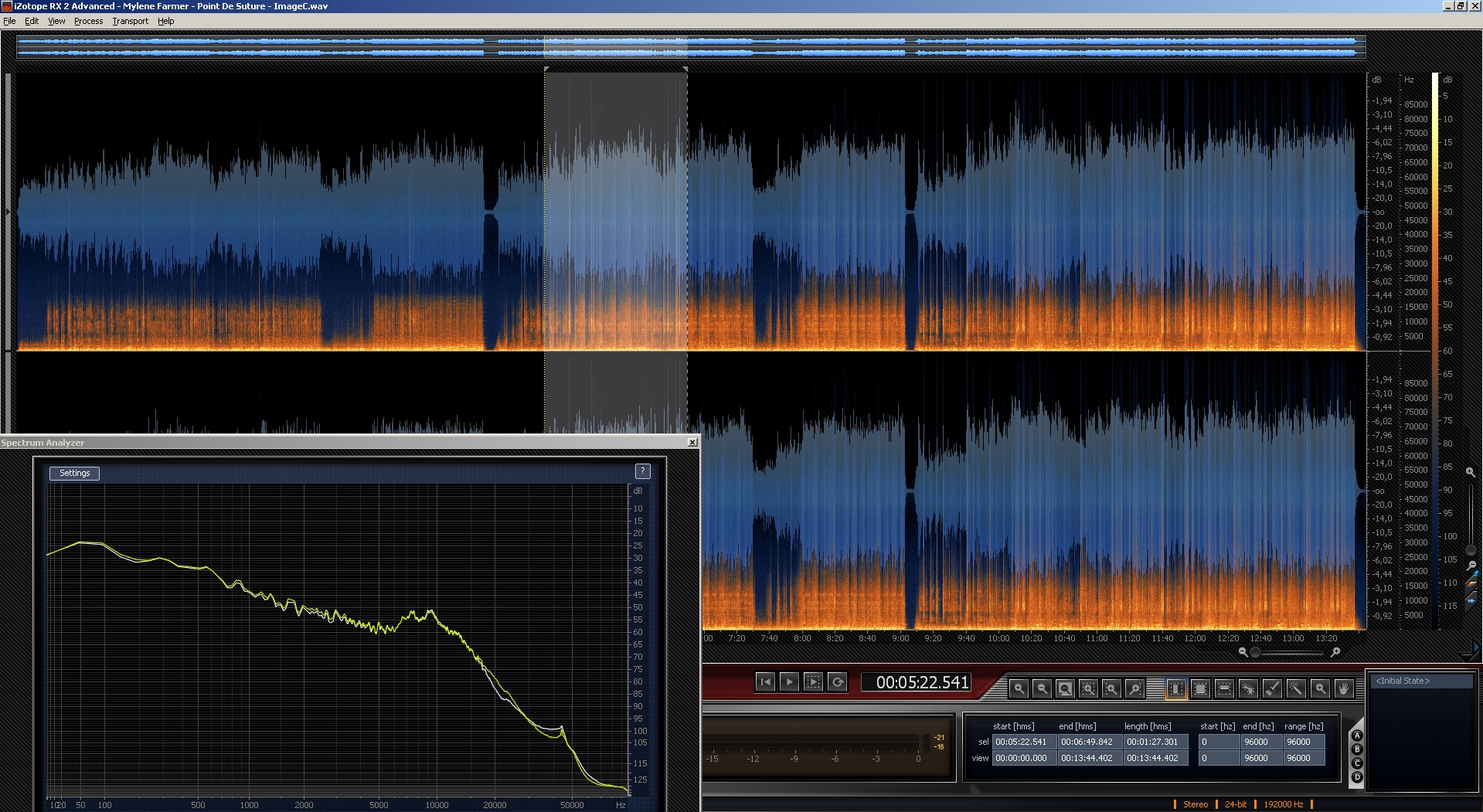Viewport: 1483px width, 812px height.
Task: Select the zoom tool beside the magic wand
Action: click(1320, 688)
